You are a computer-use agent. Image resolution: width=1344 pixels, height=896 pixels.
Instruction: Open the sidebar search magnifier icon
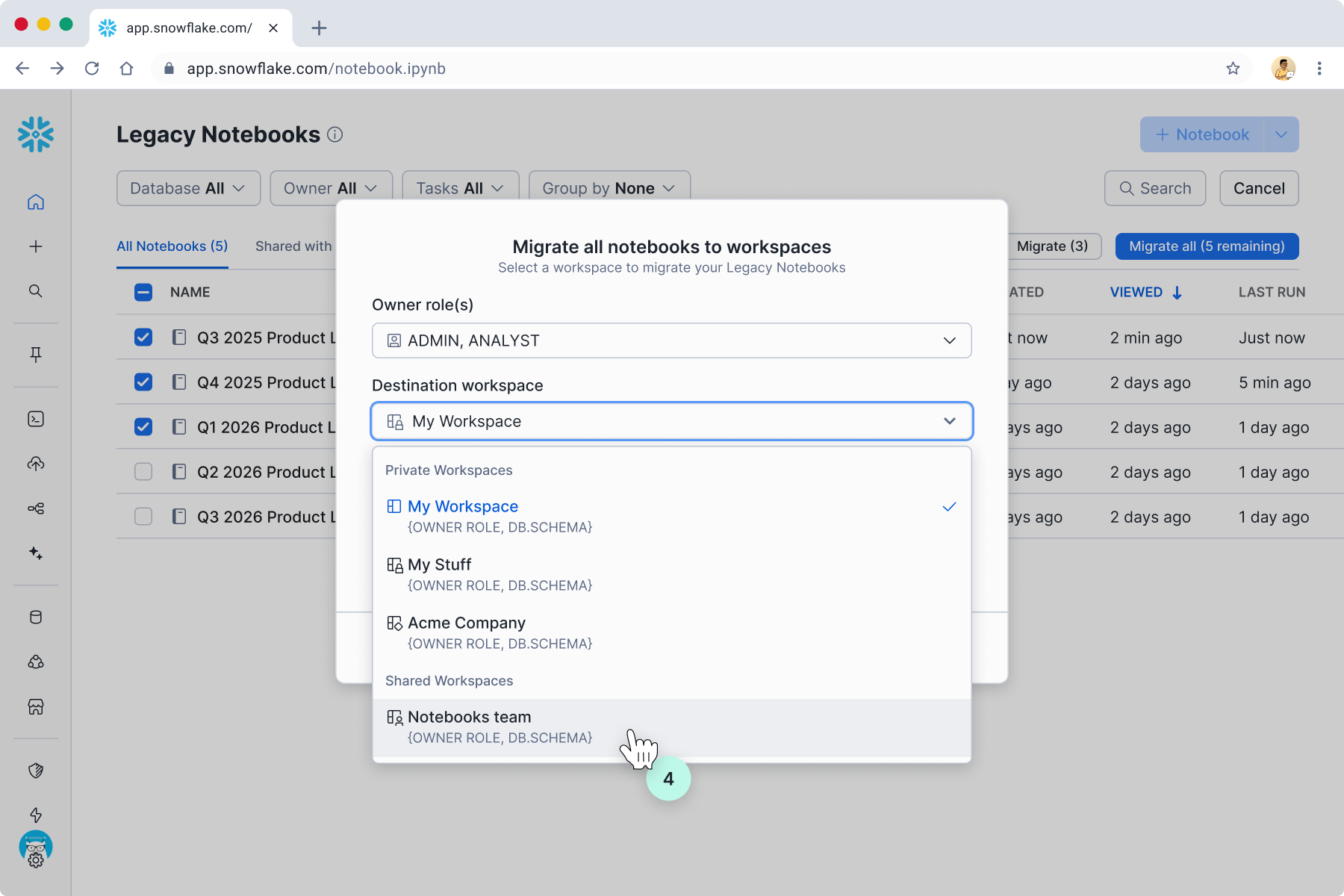click(36, 291)
